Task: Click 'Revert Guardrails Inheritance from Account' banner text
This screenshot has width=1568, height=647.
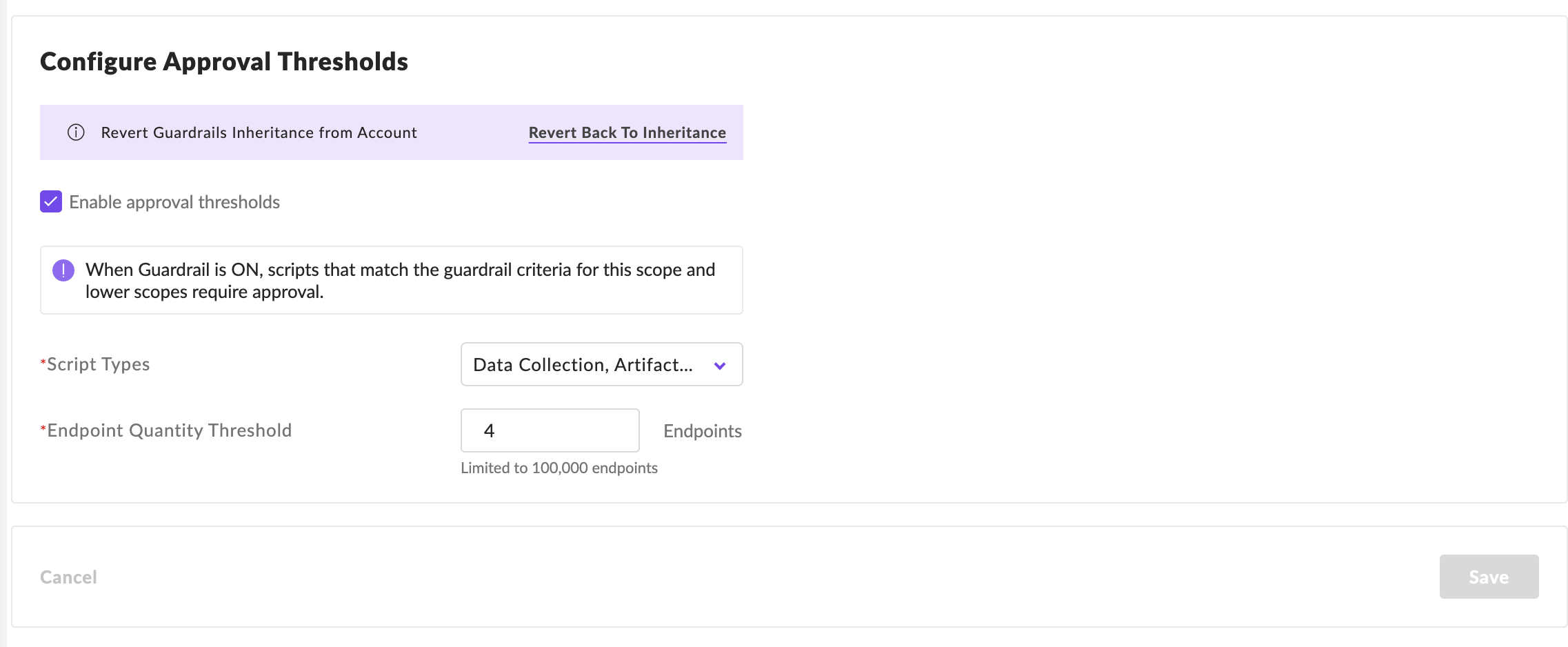Action: click(x=259, y=132)
